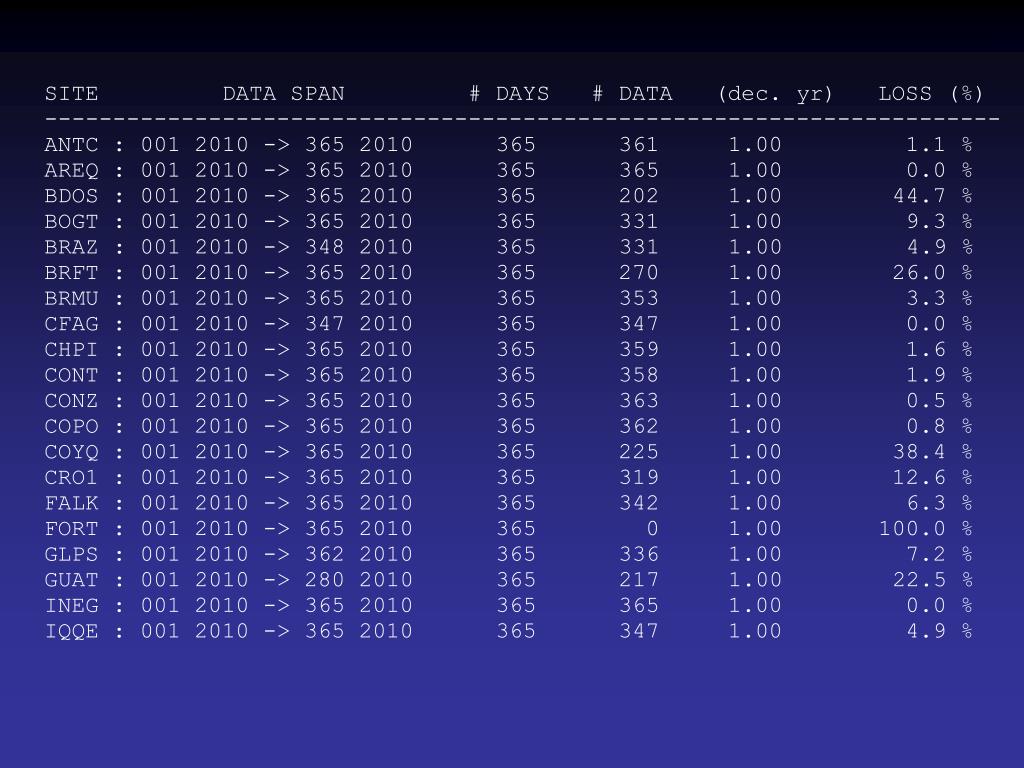Viewport: 1024px width, 768px height.
Task: Click the 9.3 % loss value for BOGT
Action: pos(940,221)
